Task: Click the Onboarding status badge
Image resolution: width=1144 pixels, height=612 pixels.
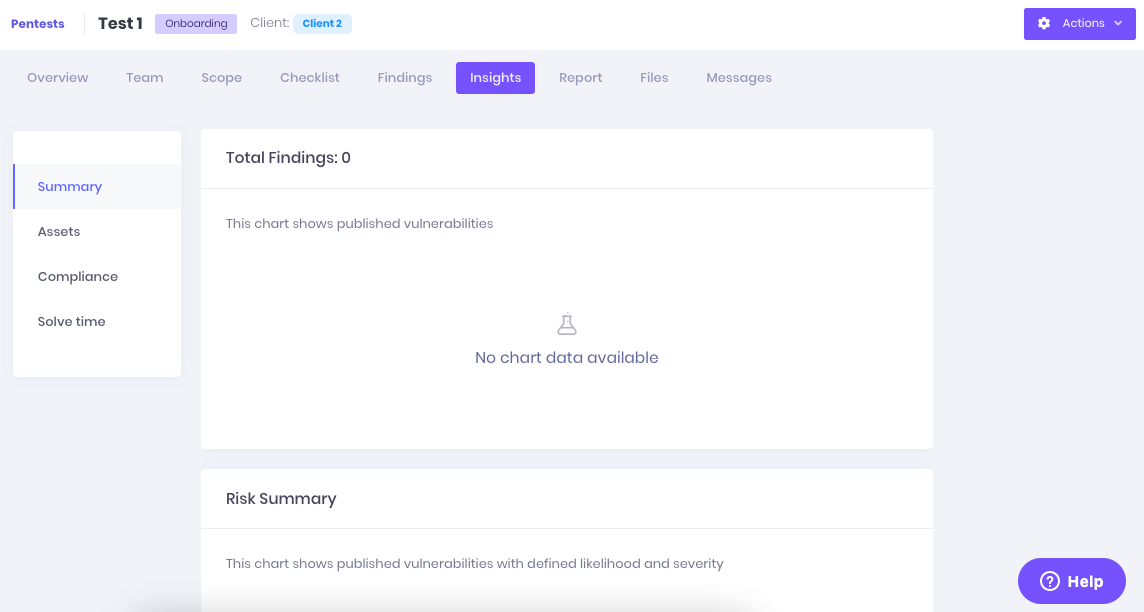Action: (x=196, y=23)
